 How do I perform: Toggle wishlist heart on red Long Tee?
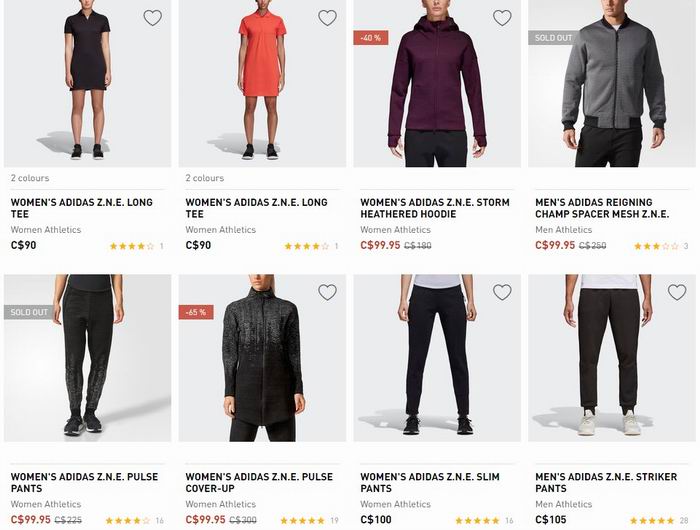pos(327,18)
